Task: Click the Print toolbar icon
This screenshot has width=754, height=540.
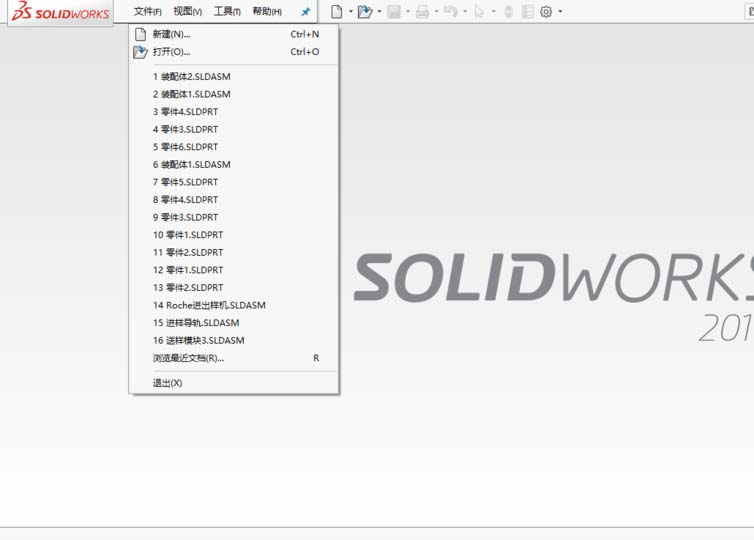Action: tap(422, 12)
